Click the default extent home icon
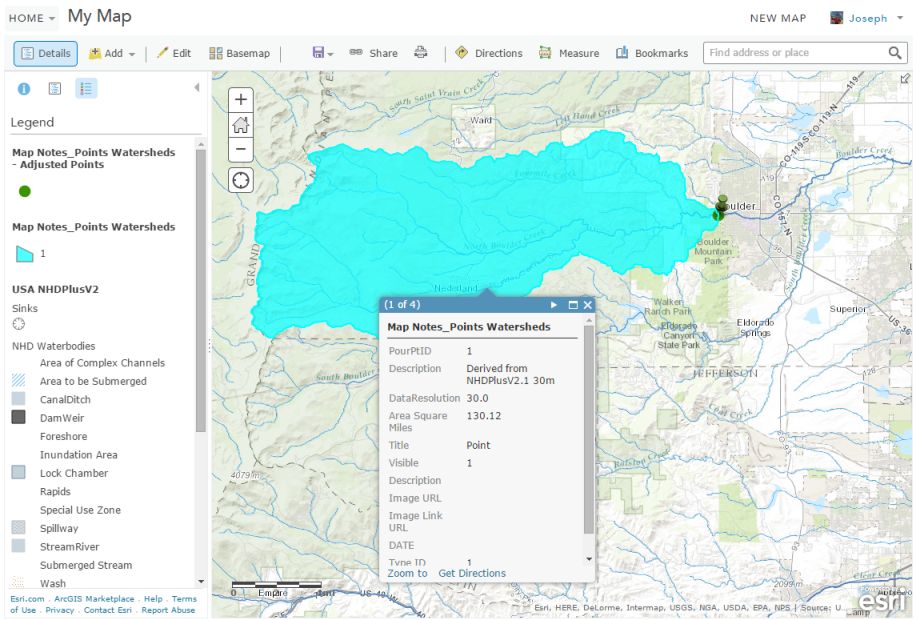 (x=241, y=125)
